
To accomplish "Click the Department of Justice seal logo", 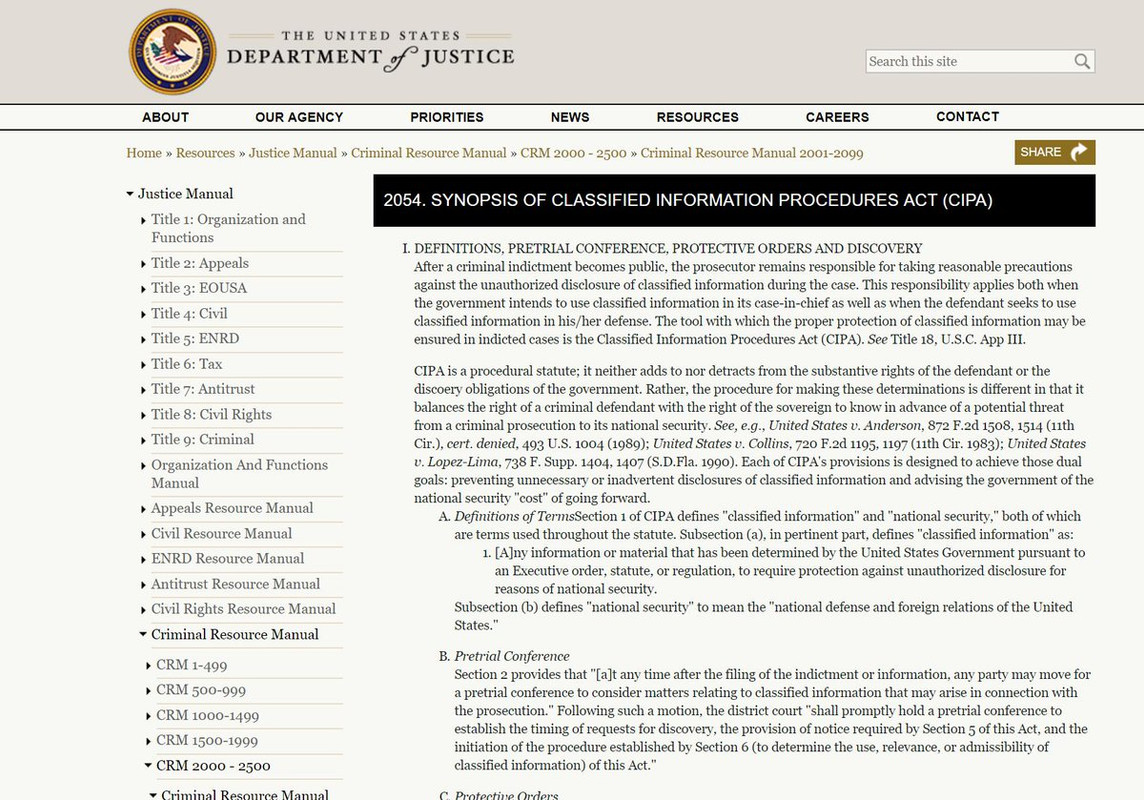I will point(173,52).
